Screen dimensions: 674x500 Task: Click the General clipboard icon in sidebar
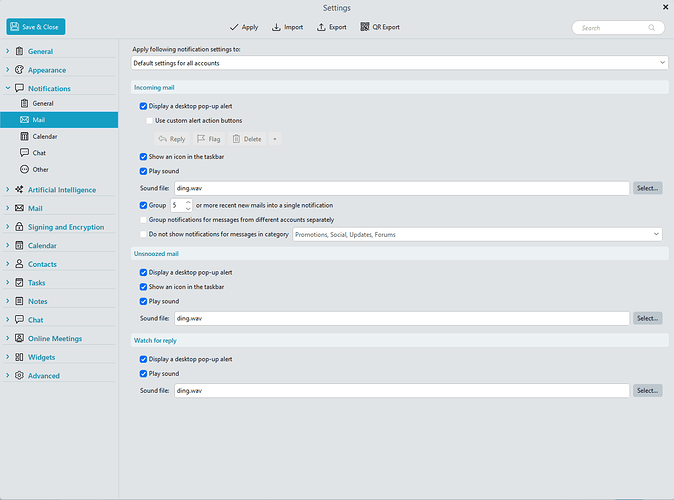tap(19, 51)
